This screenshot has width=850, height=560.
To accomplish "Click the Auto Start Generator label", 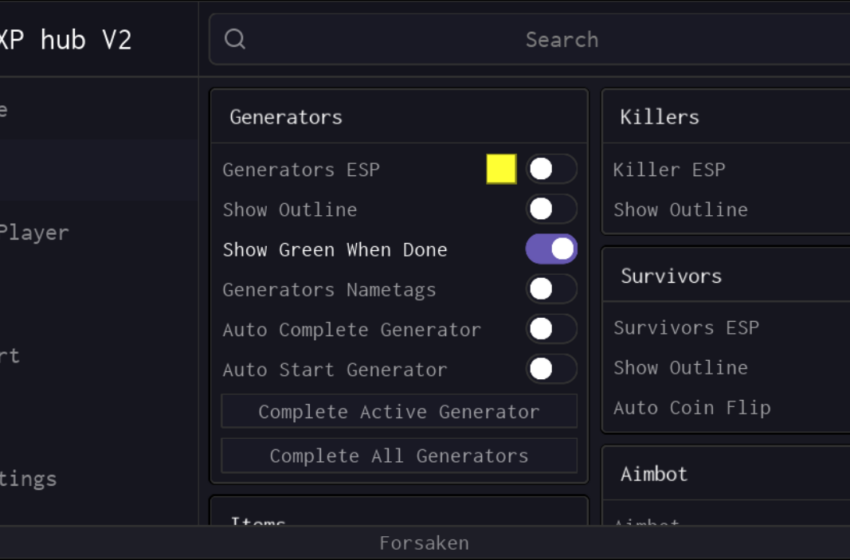I will [335, 370].
